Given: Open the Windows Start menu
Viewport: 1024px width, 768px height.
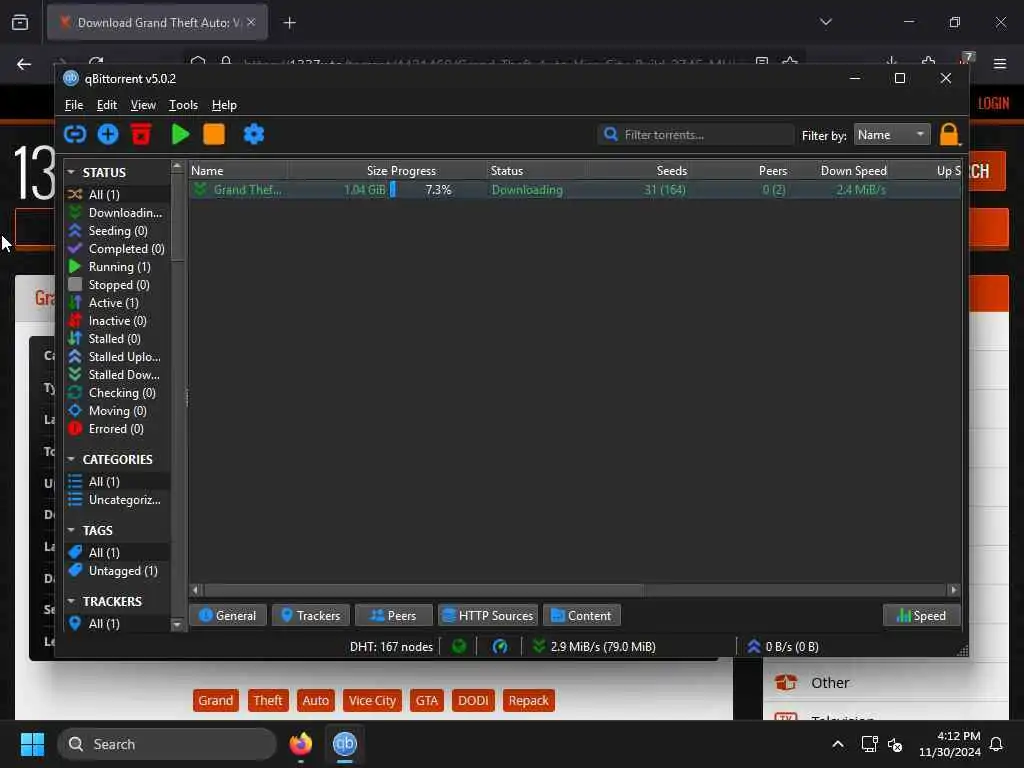Looking at the screenshot, I should tap(32, 744).
